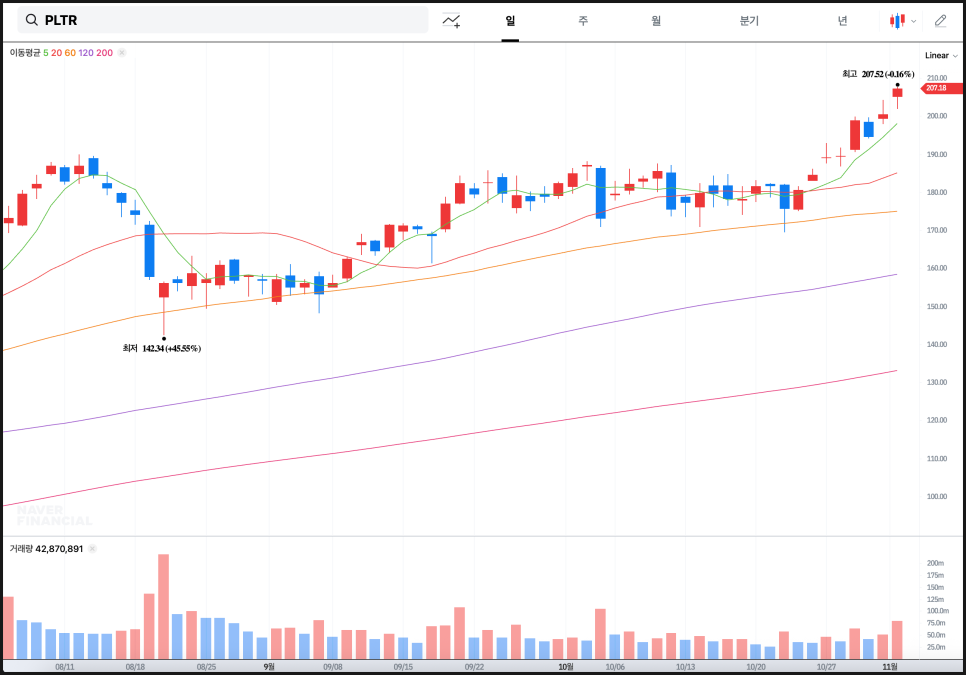Click the 거래량 volume label
The height and width of the screenshot is (675, 966).
click(x=21, y=549)
